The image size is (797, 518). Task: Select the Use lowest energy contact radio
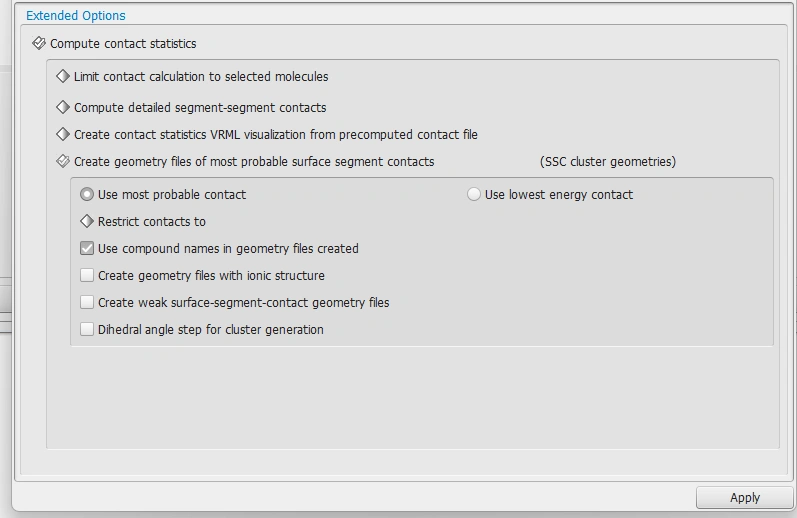tap(474, 194)
